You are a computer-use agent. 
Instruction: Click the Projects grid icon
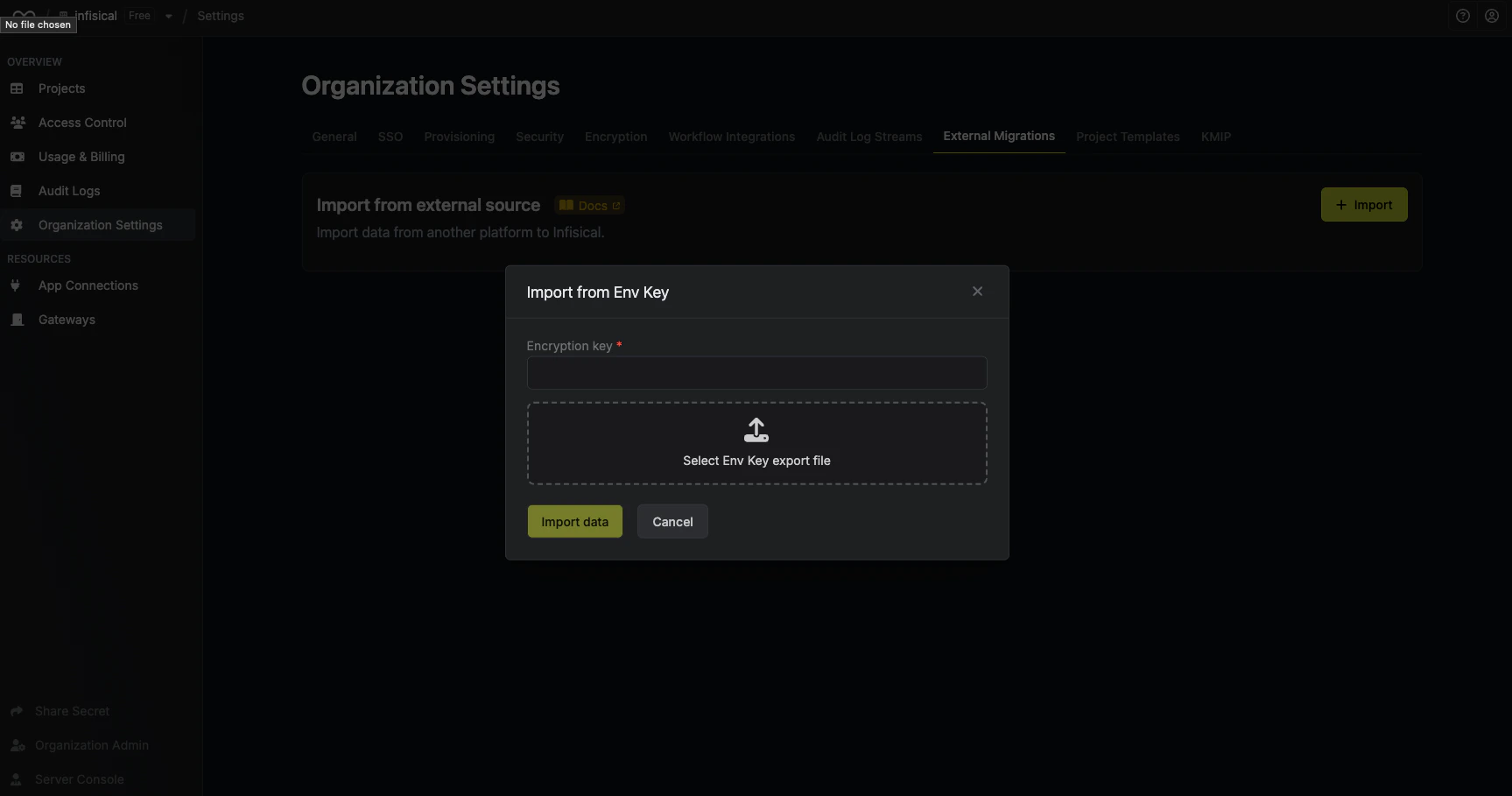(x=17, y=88)
